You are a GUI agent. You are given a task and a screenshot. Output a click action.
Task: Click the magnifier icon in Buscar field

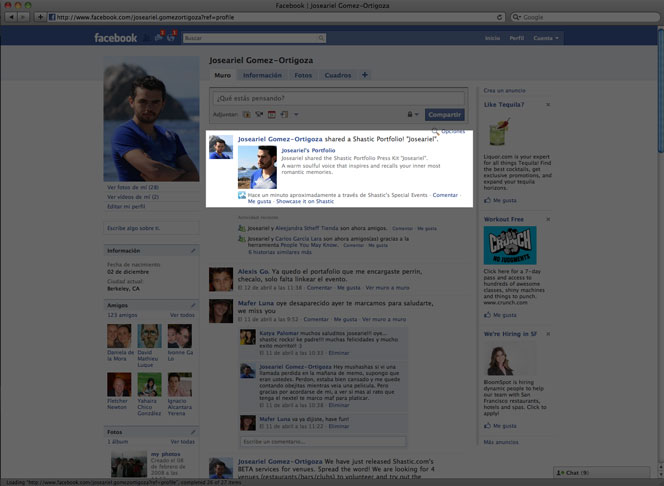pyautogui.click(x=321, y=38)
